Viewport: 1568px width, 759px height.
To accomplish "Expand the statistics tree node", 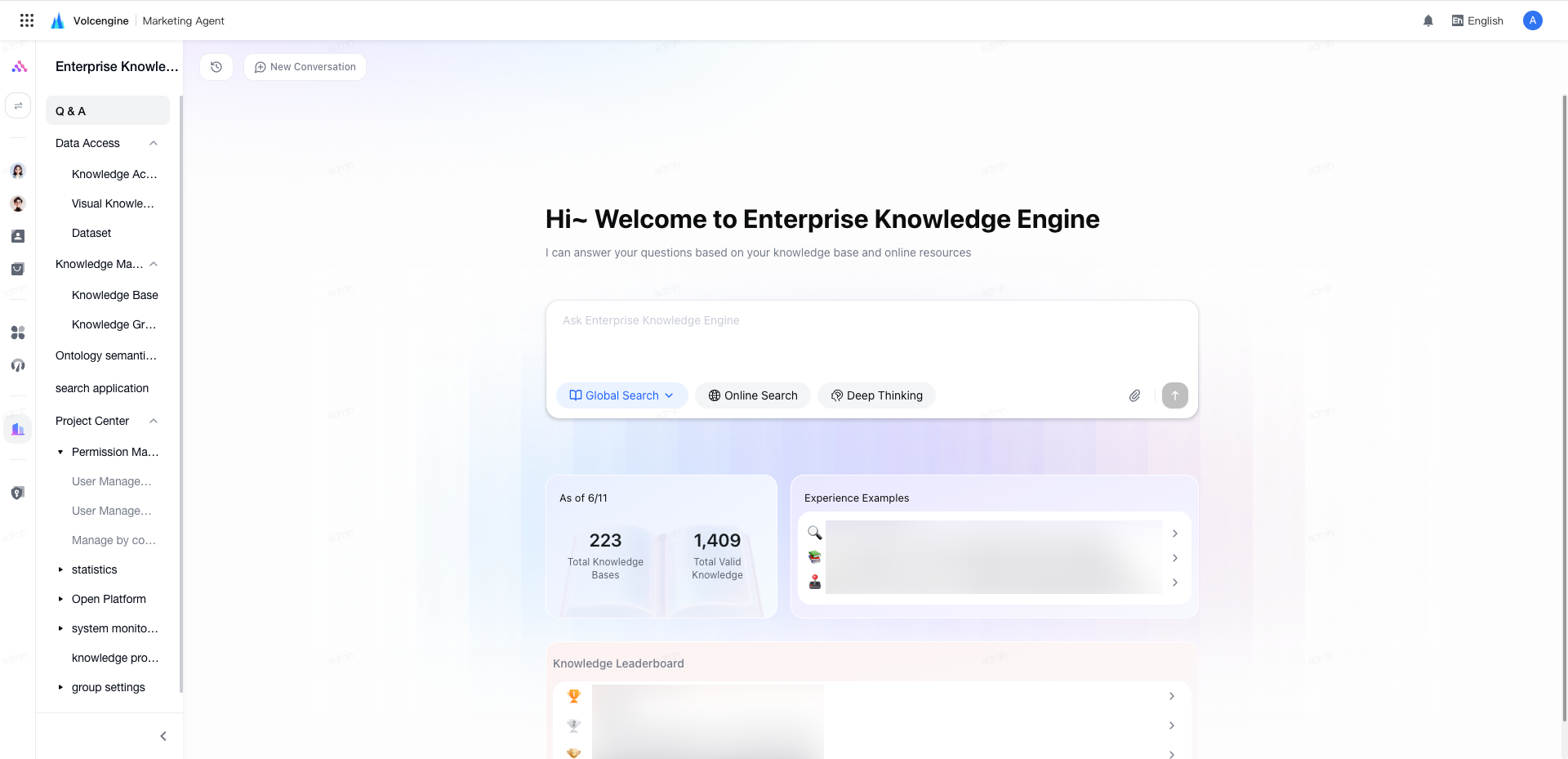I will tap(60, 569).
